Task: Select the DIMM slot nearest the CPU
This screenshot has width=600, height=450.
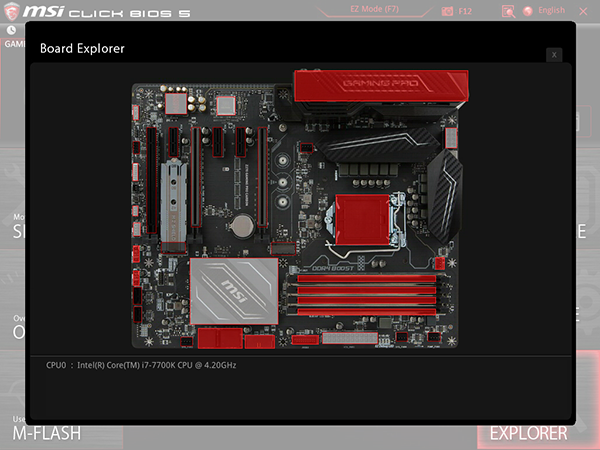Action: click(366, 279)
